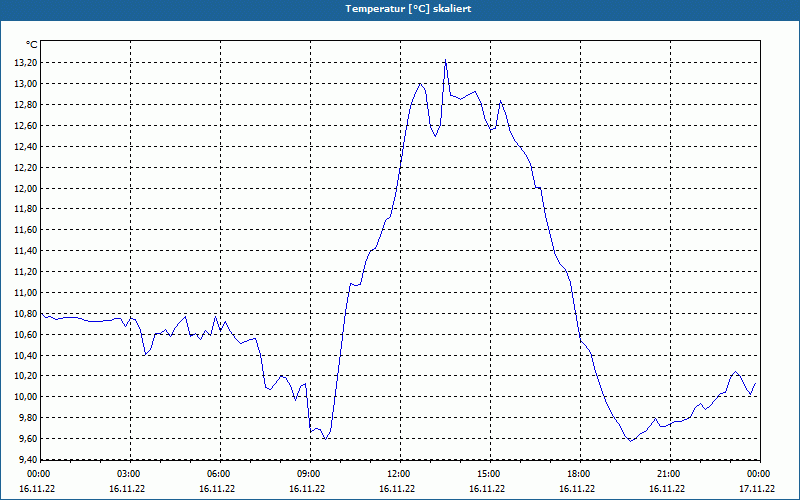Select the 12,00 y-axis label

coord(27,188)
